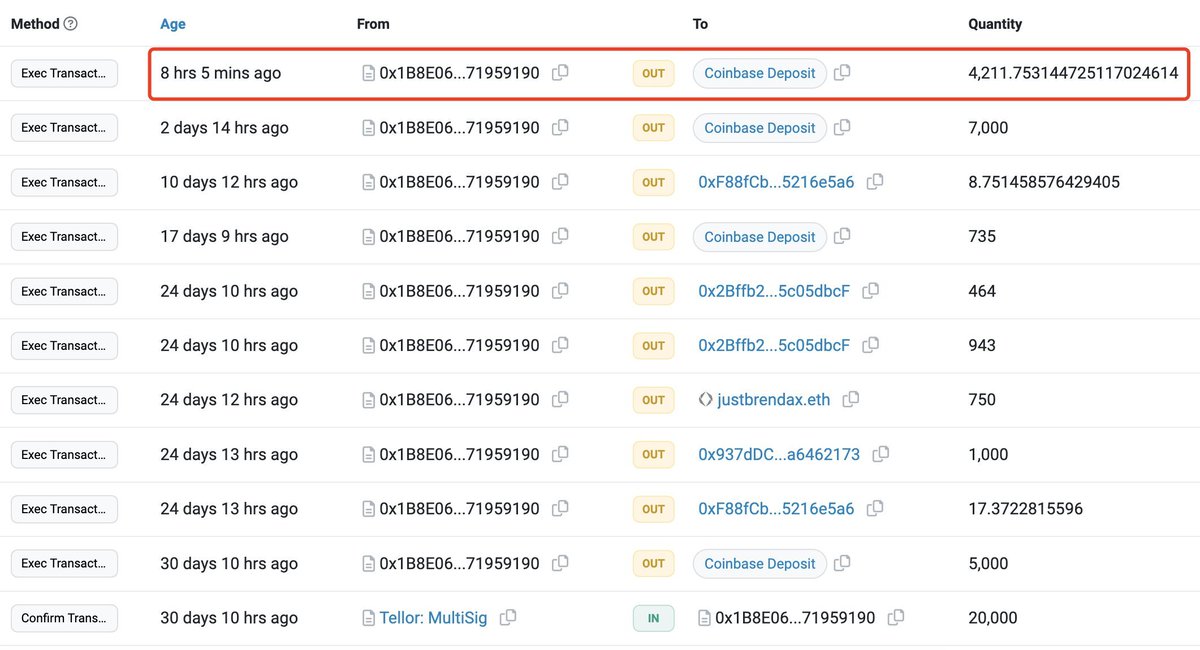Screen dimensions: 1200x650
Task: Copy From address in the 943 quantity row
Action: point(560,346)
